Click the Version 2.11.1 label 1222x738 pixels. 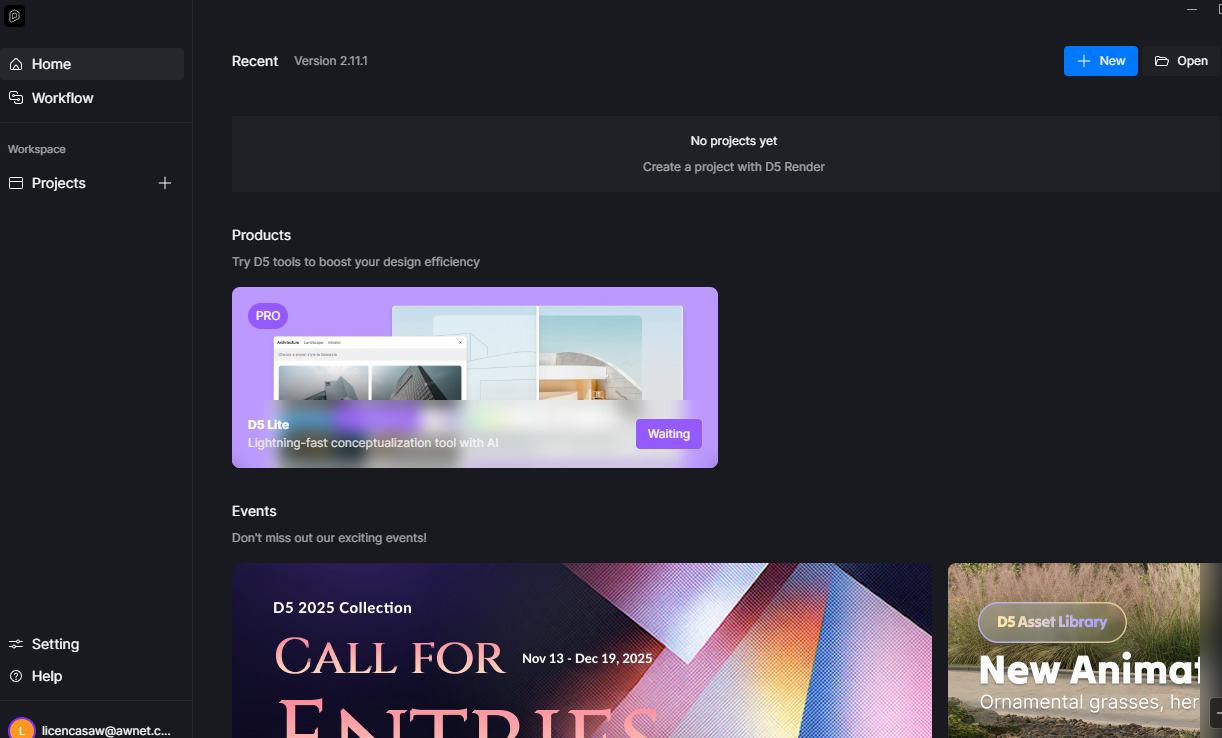[x=331, y=61]
